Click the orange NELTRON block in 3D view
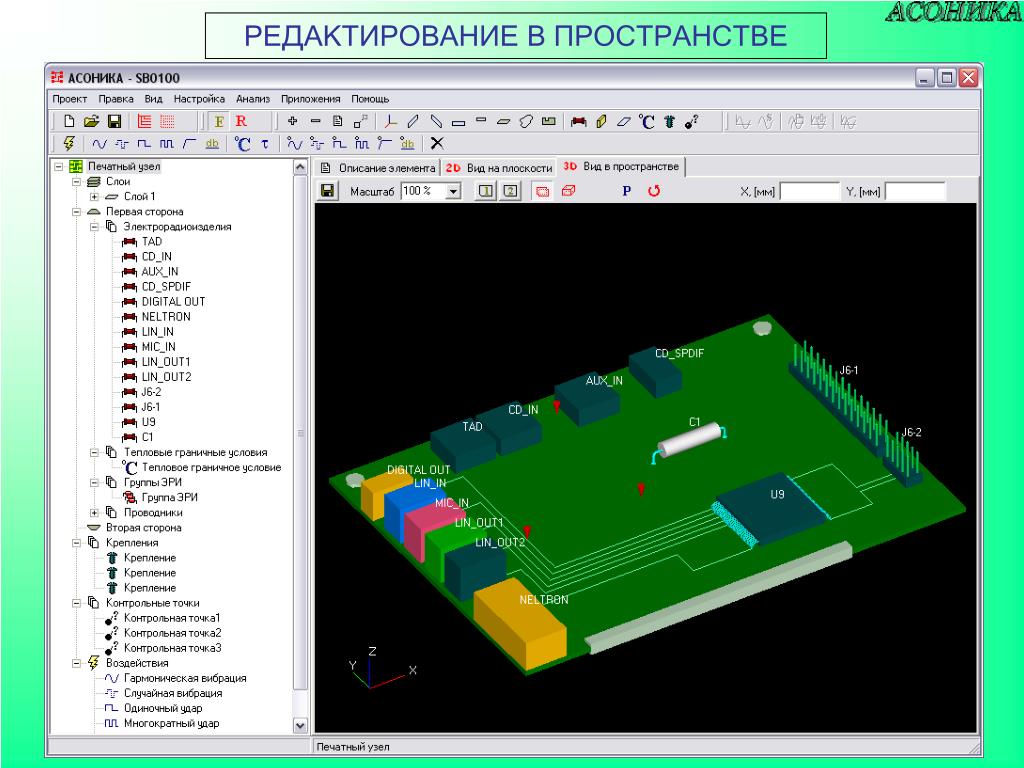The image size is (1024, 768). click(x=520, y=623)
